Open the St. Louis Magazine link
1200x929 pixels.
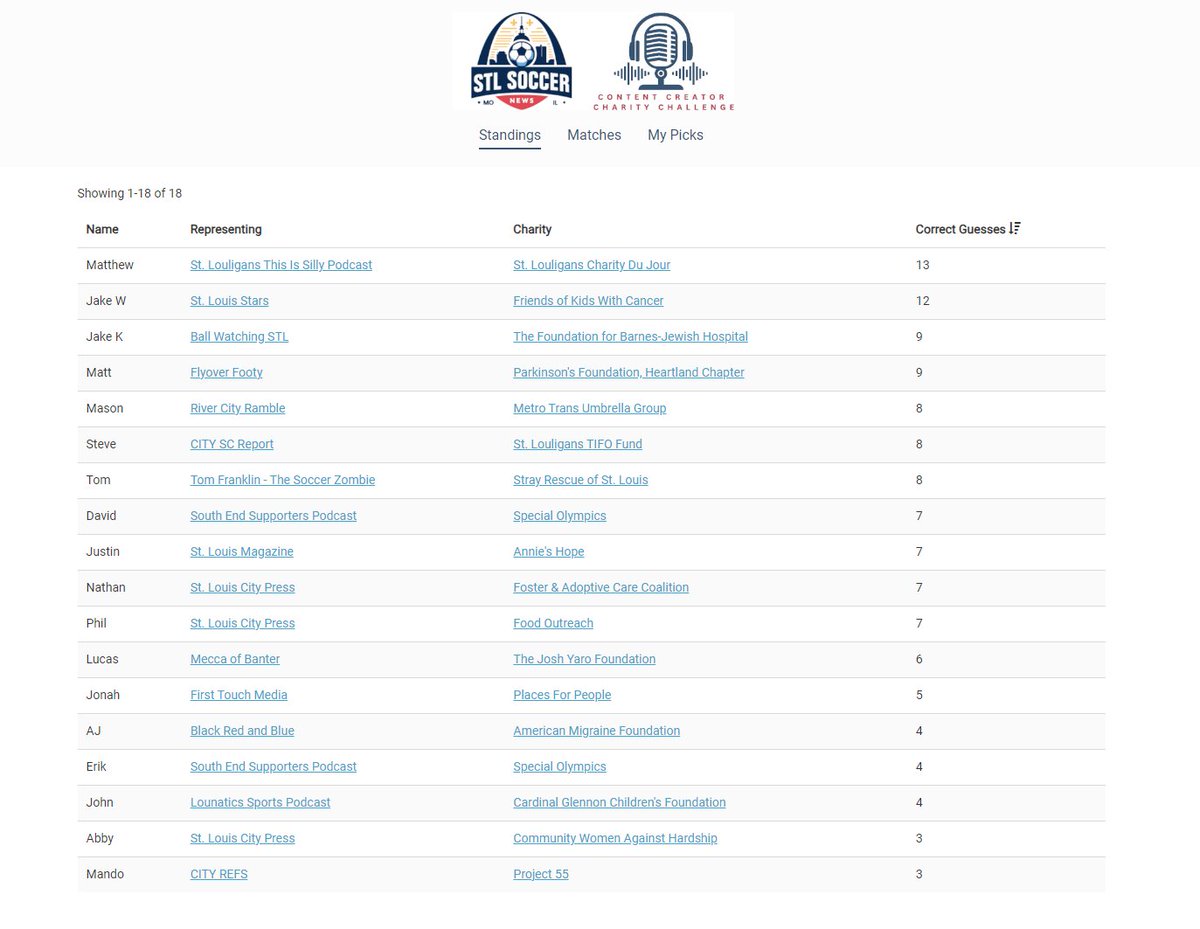click(x=242, y=552)
